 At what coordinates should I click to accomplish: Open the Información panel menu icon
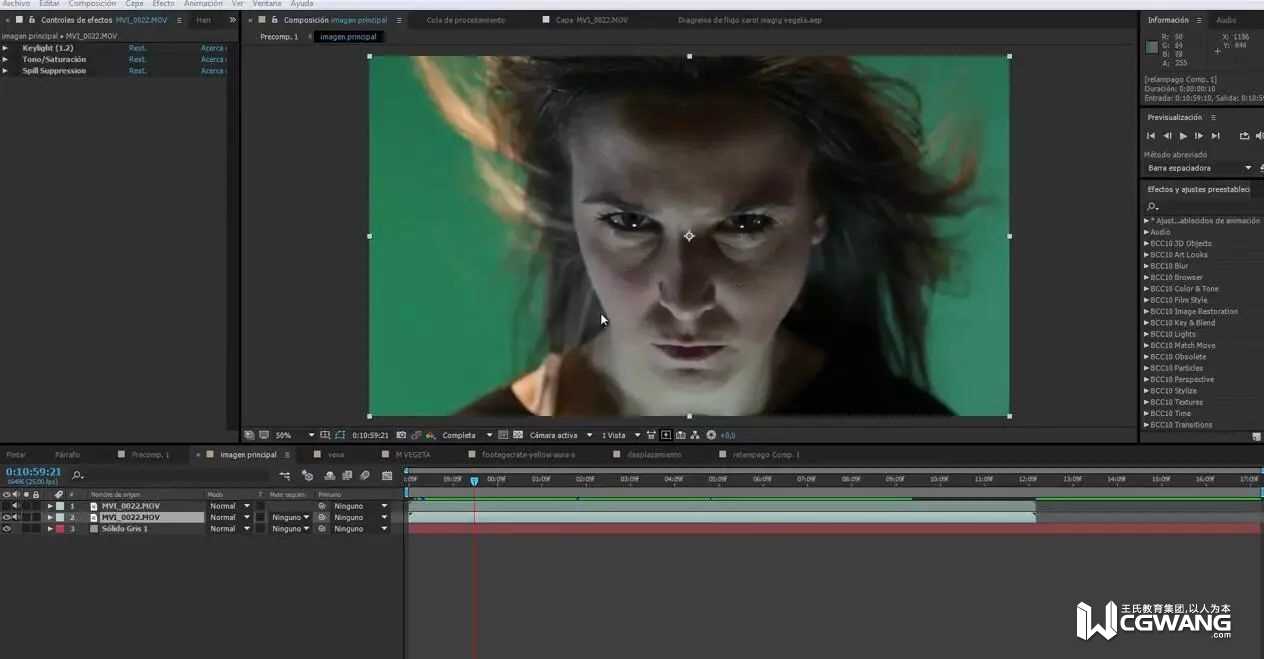click(x=1198, y=20)
